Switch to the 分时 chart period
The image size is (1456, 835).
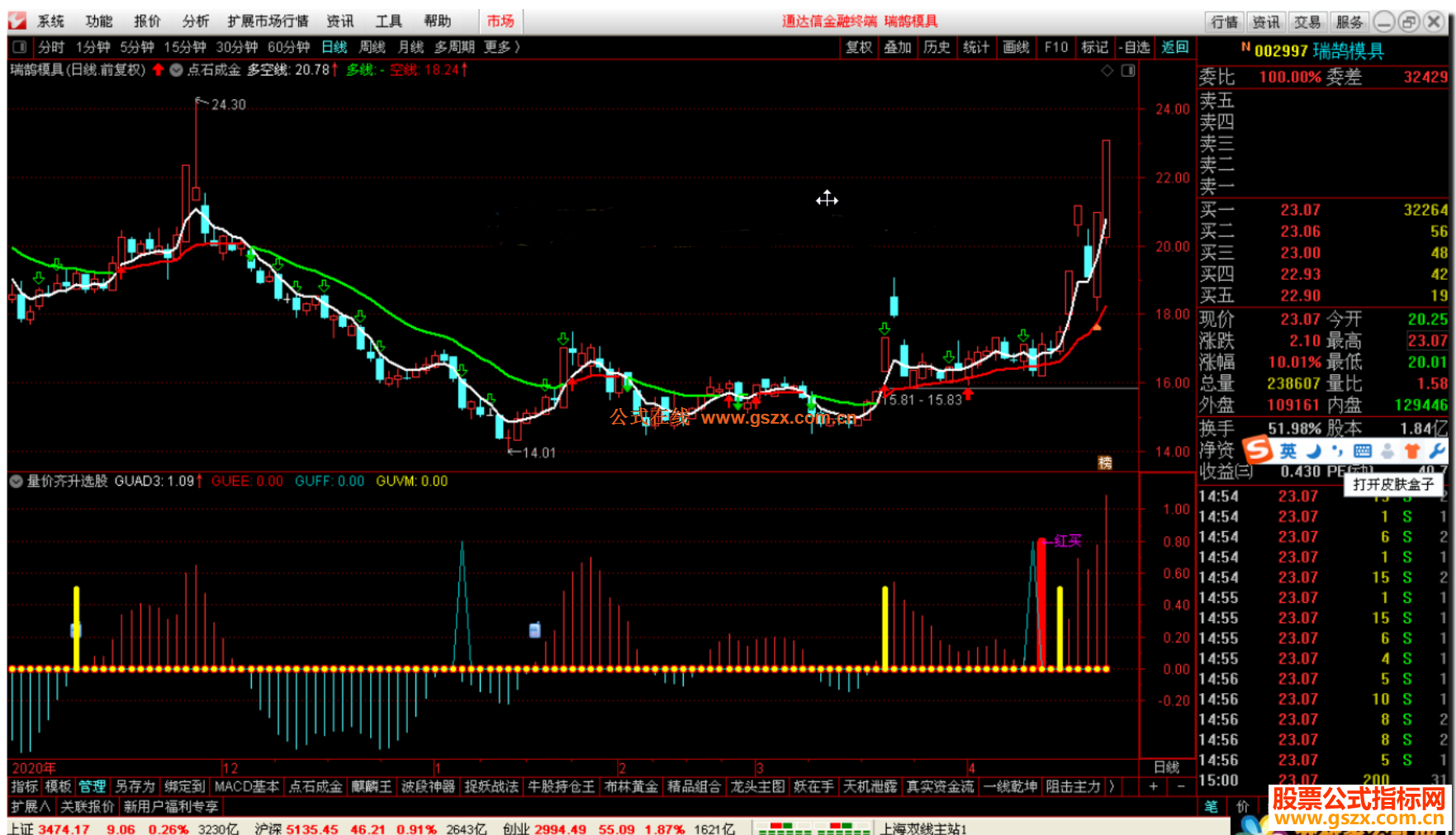pyautogui.click(x=51, y=47)
